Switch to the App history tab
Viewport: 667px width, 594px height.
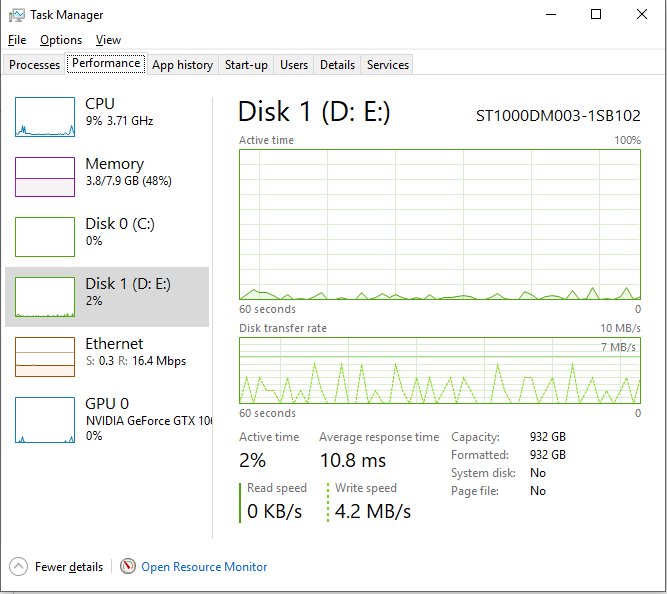tap(182, 65)
